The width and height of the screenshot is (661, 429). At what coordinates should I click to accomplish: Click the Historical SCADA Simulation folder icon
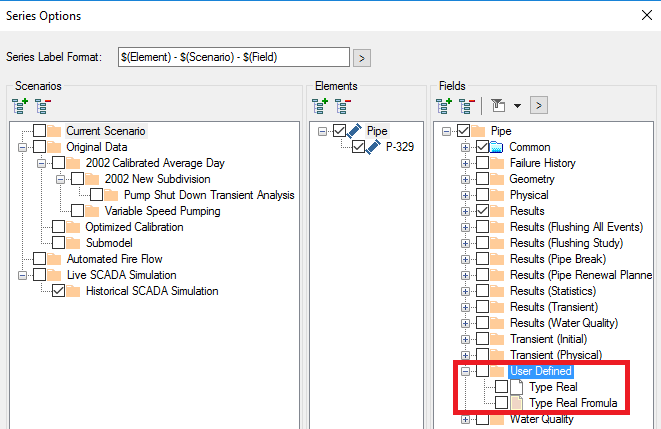click(73, 291)
